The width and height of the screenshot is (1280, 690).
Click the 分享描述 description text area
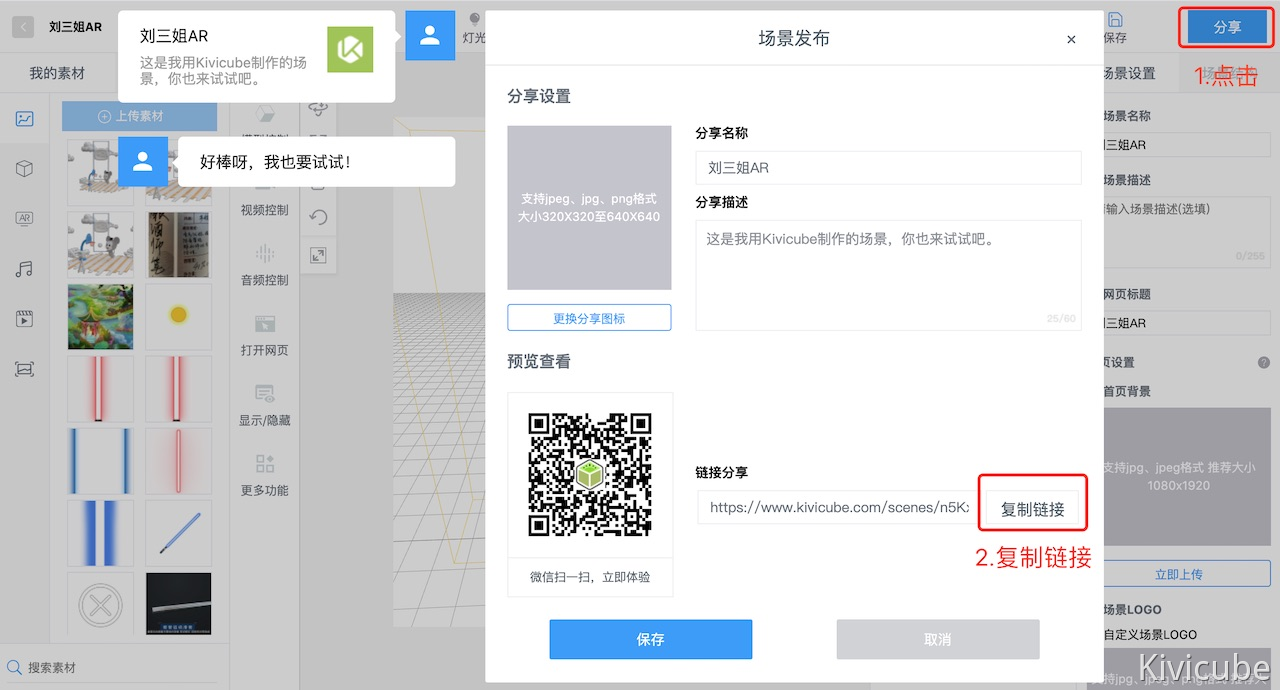888,275
